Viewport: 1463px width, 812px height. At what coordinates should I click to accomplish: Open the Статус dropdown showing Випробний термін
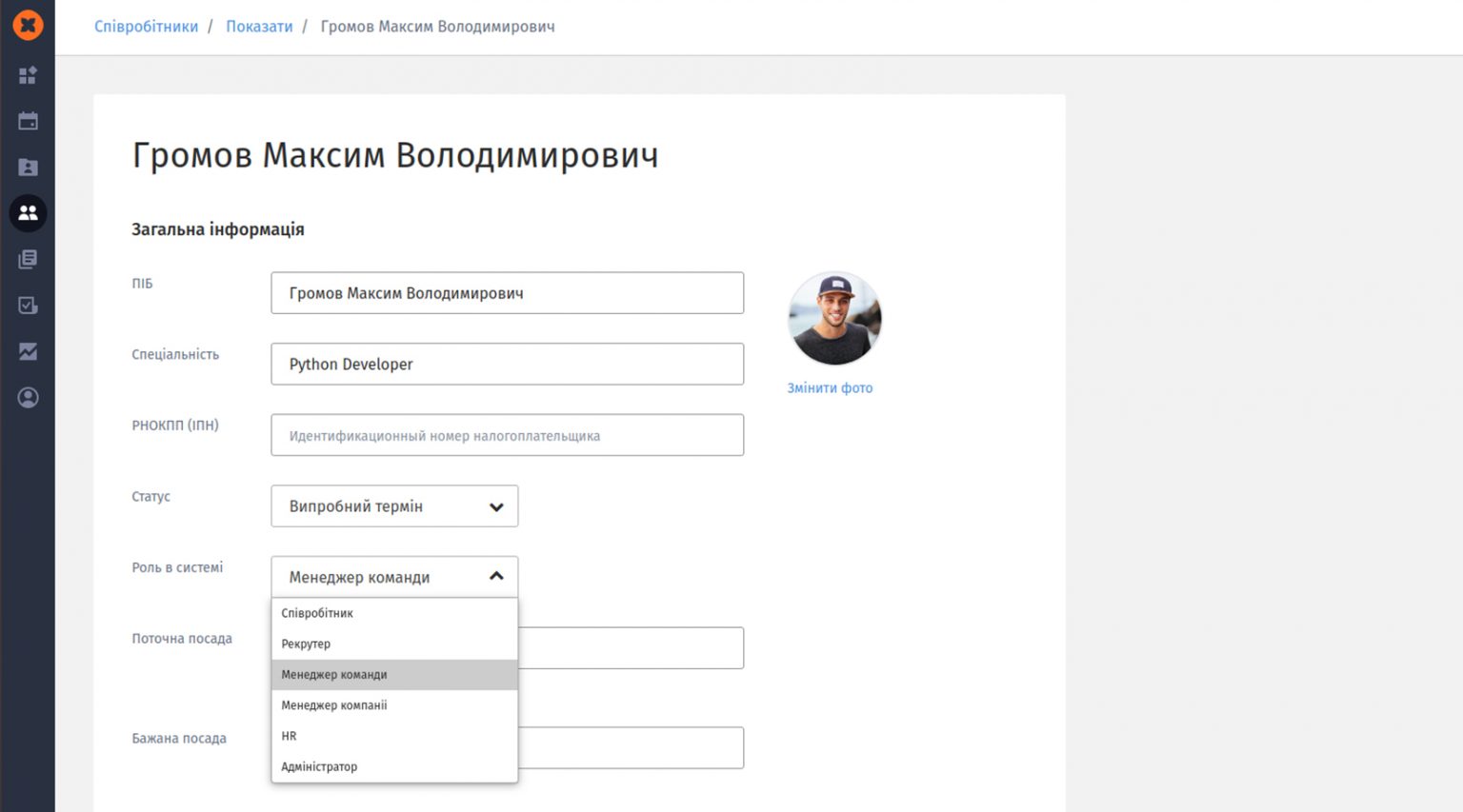coord(394,505)
